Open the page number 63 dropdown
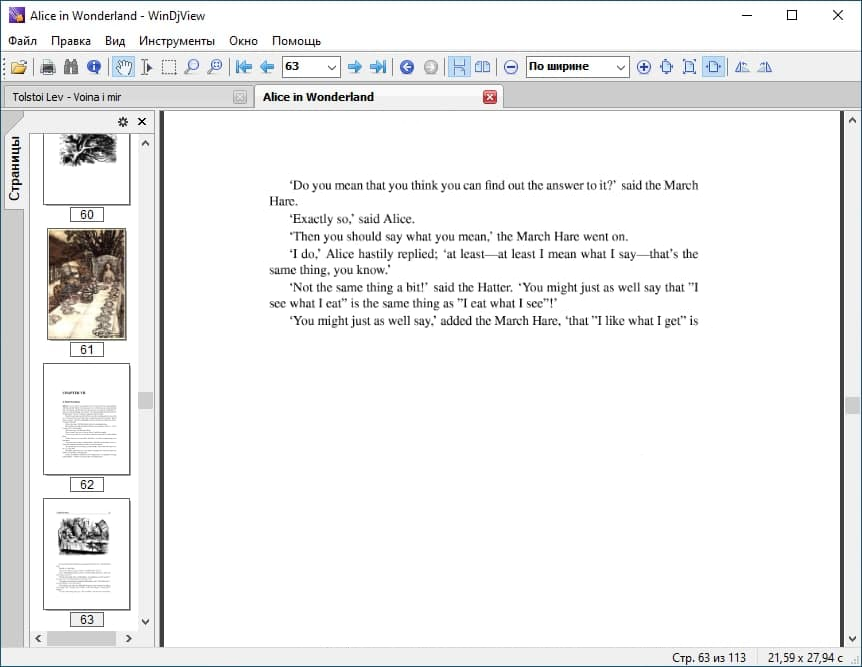862x667 pixels. 332,67
